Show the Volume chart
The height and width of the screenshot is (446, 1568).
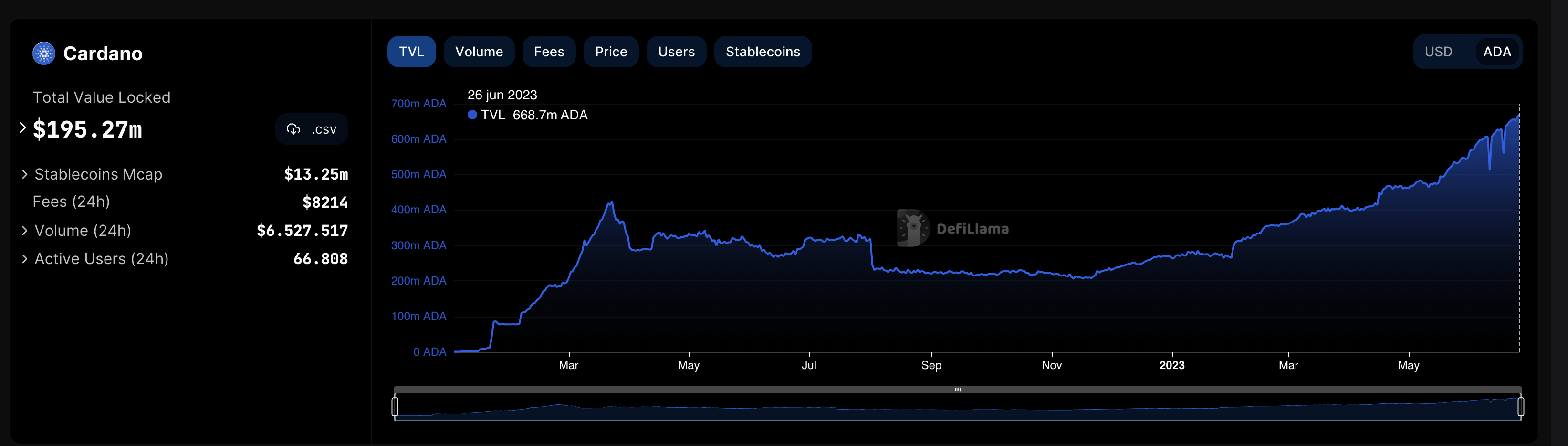(x=479, y=52)
